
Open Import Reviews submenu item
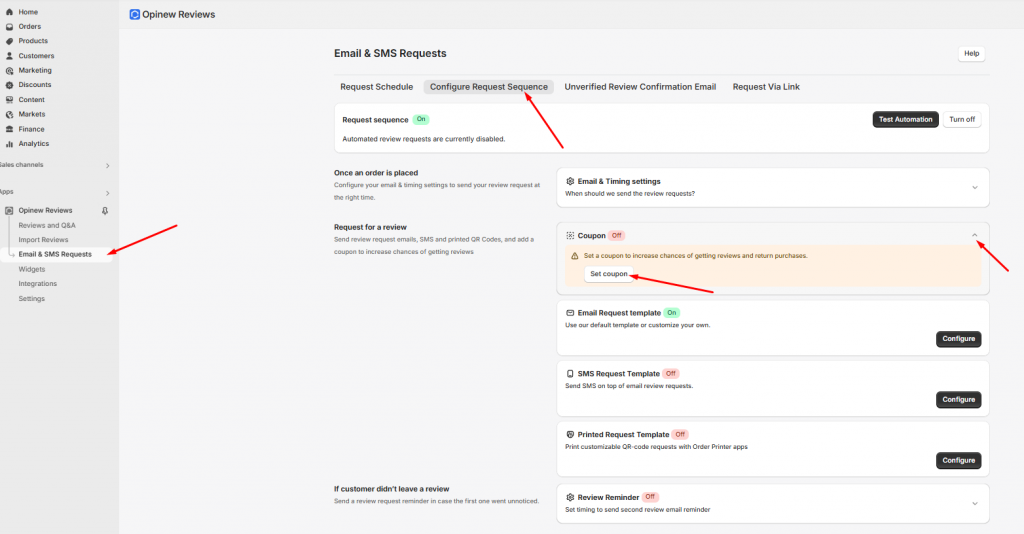43,240
